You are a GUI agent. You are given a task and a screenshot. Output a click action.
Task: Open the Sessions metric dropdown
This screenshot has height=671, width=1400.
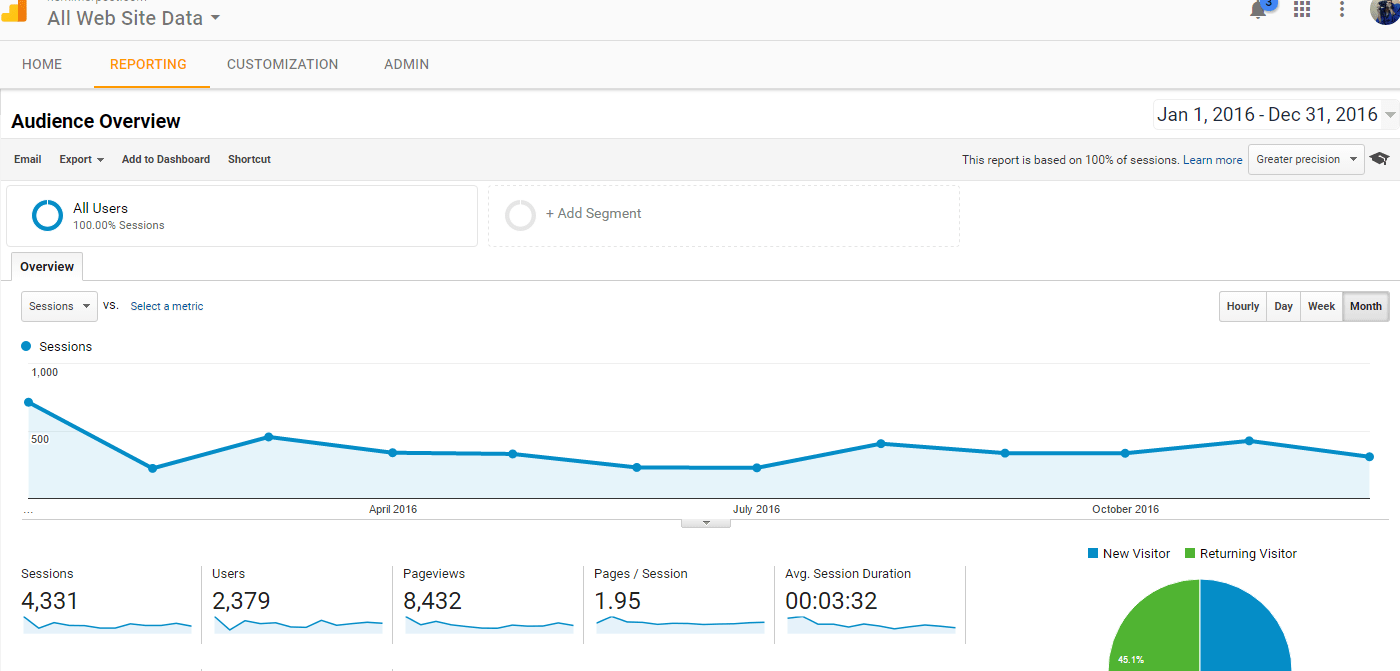click(59, 306)
